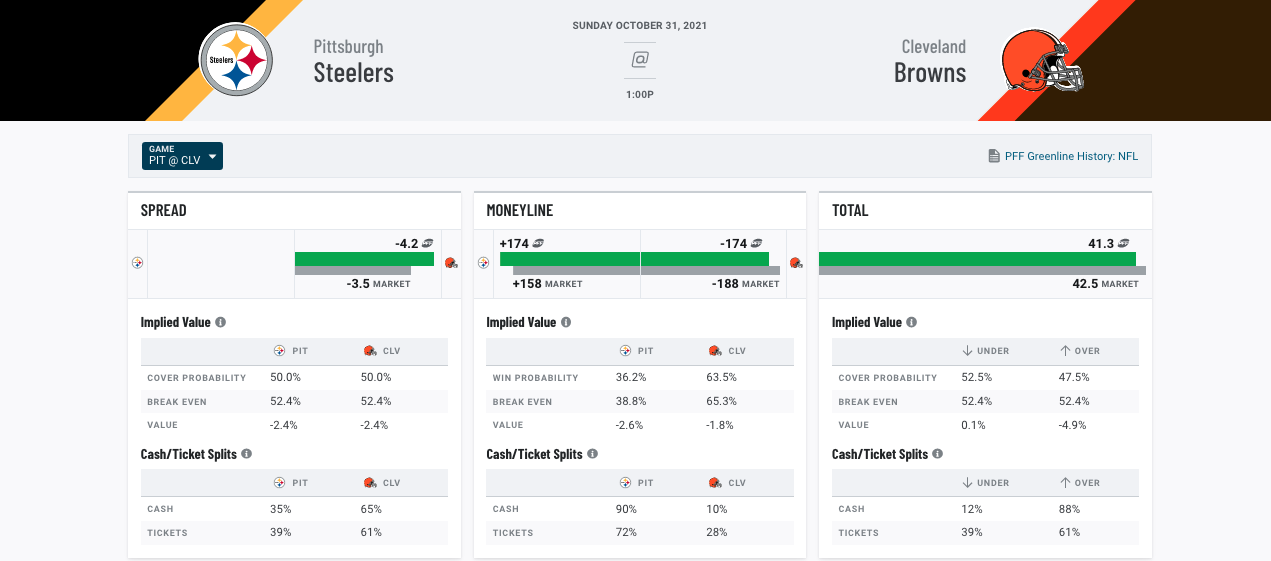Click Total Over value -4.9%
1271x561 pixels.
1074,425
